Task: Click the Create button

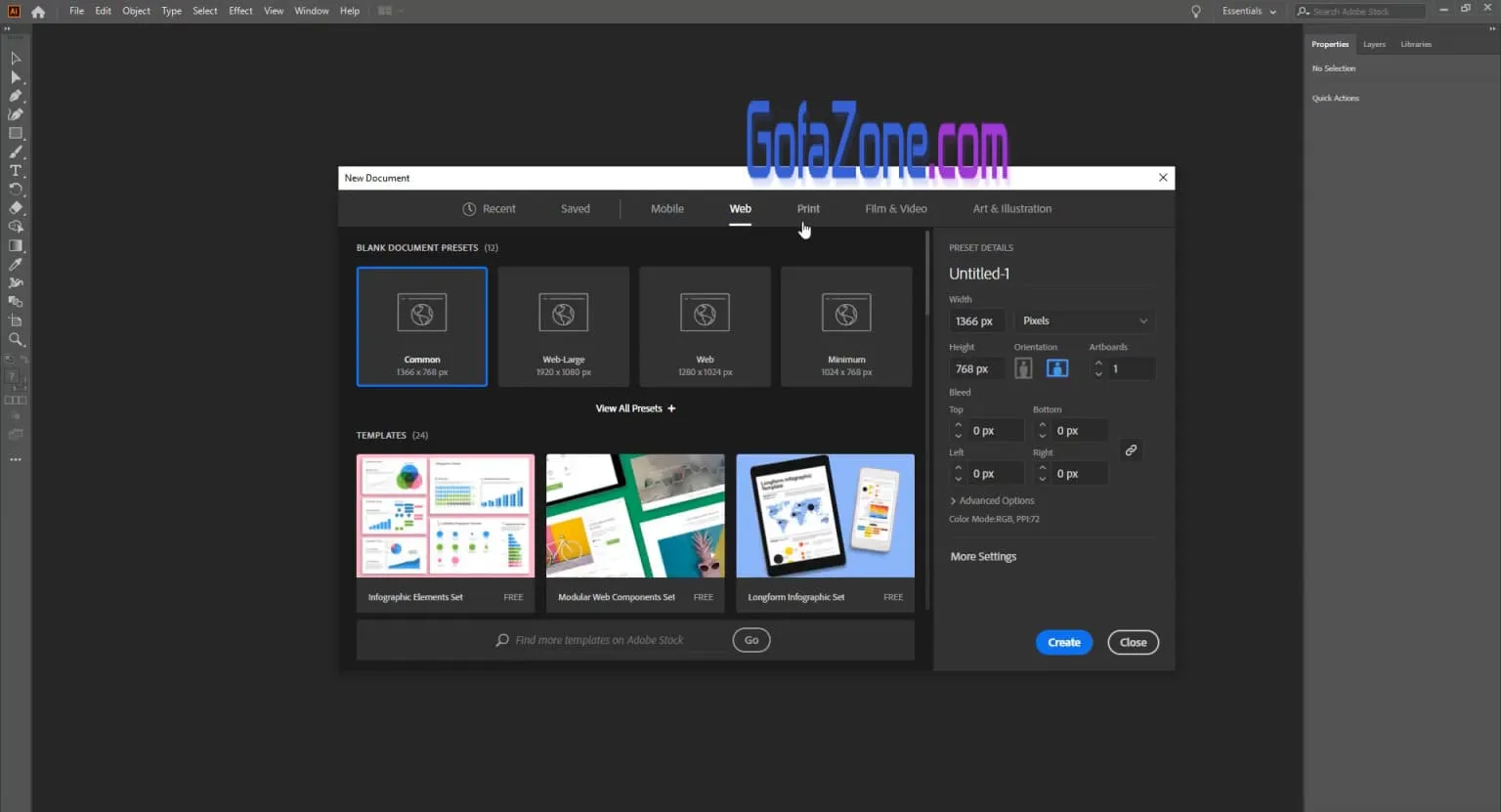Action: click(1064, 642)
